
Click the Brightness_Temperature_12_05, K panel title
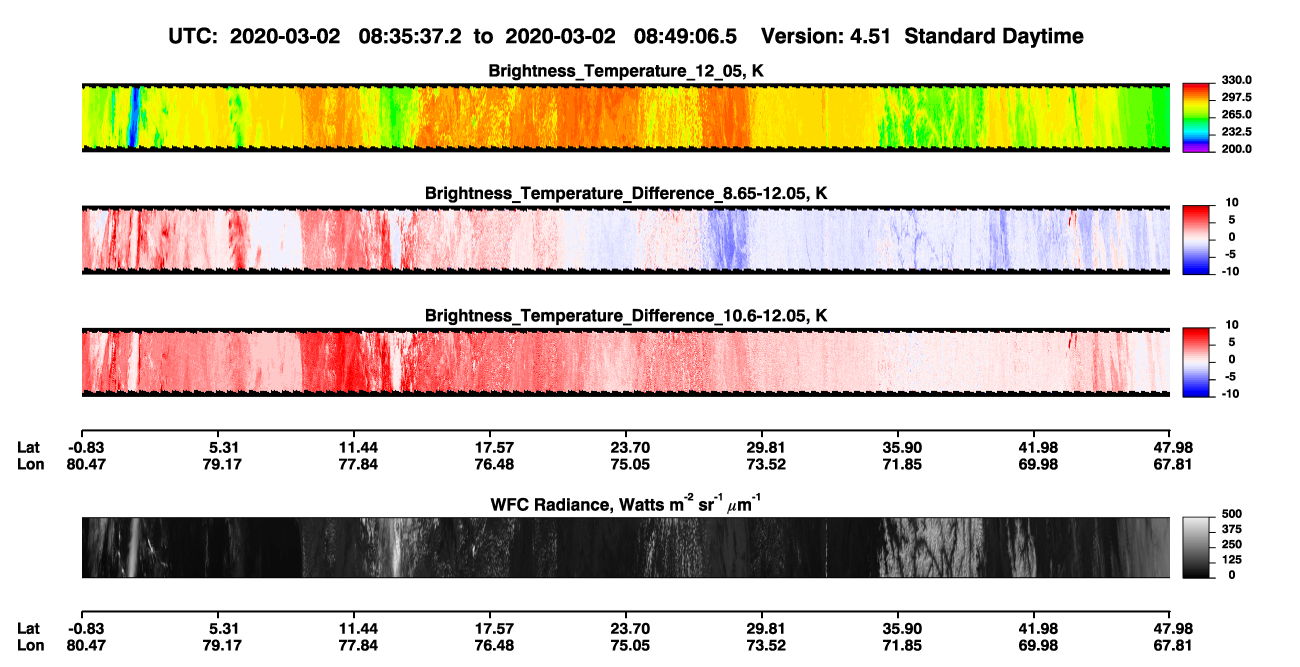tap(626, 71)
